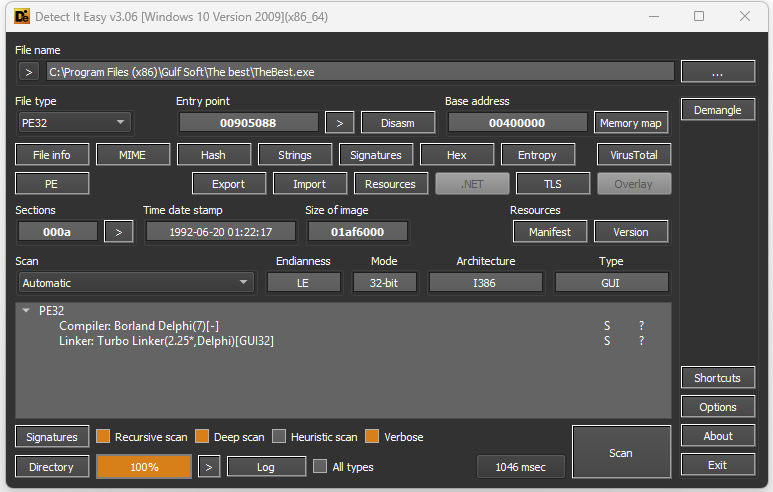Open the Disasm view
Screen dimensions: 773x492
398,123
